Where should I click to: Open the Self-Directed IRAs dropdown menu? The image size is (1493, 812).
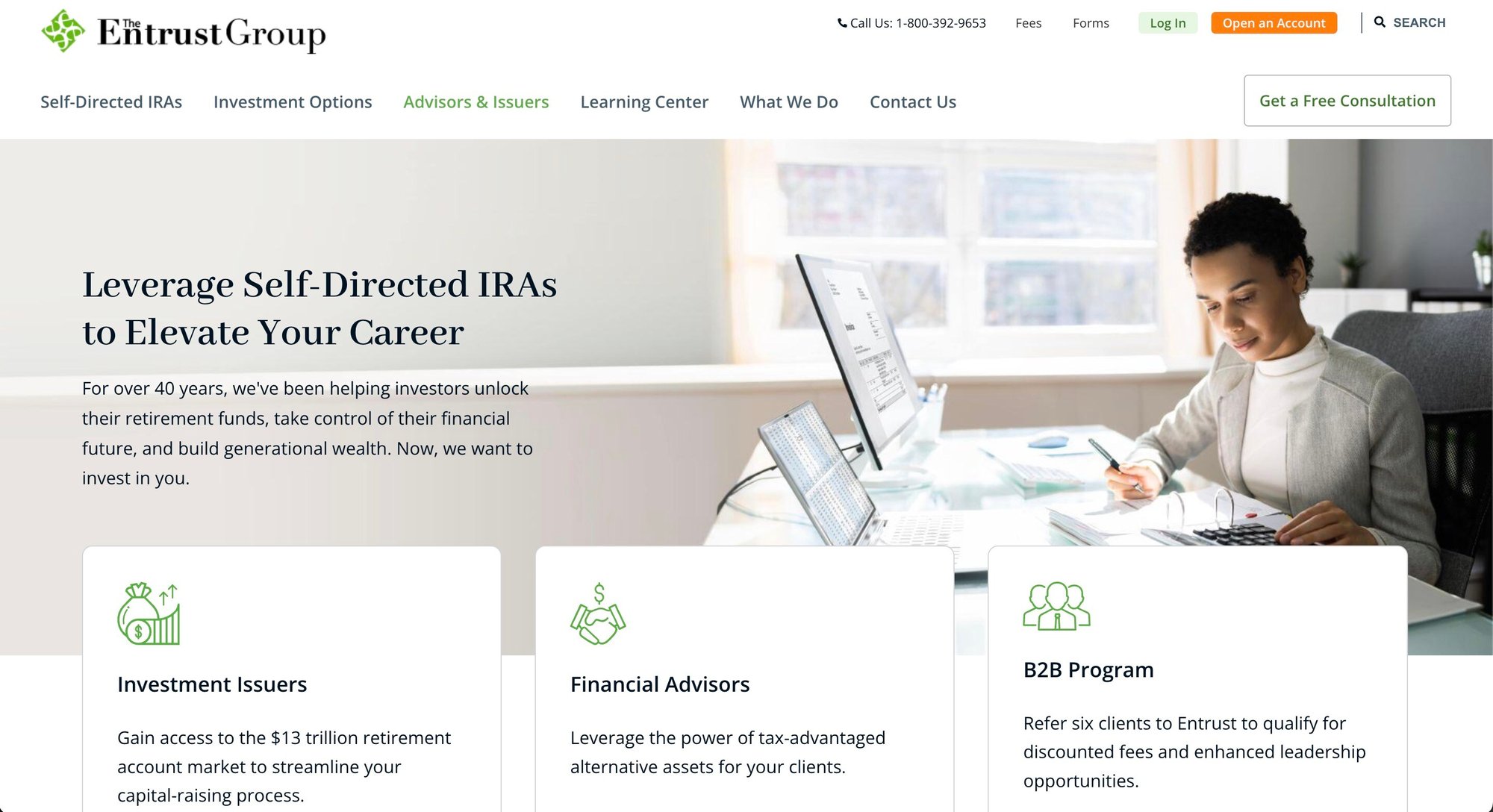tap(110, 100)
